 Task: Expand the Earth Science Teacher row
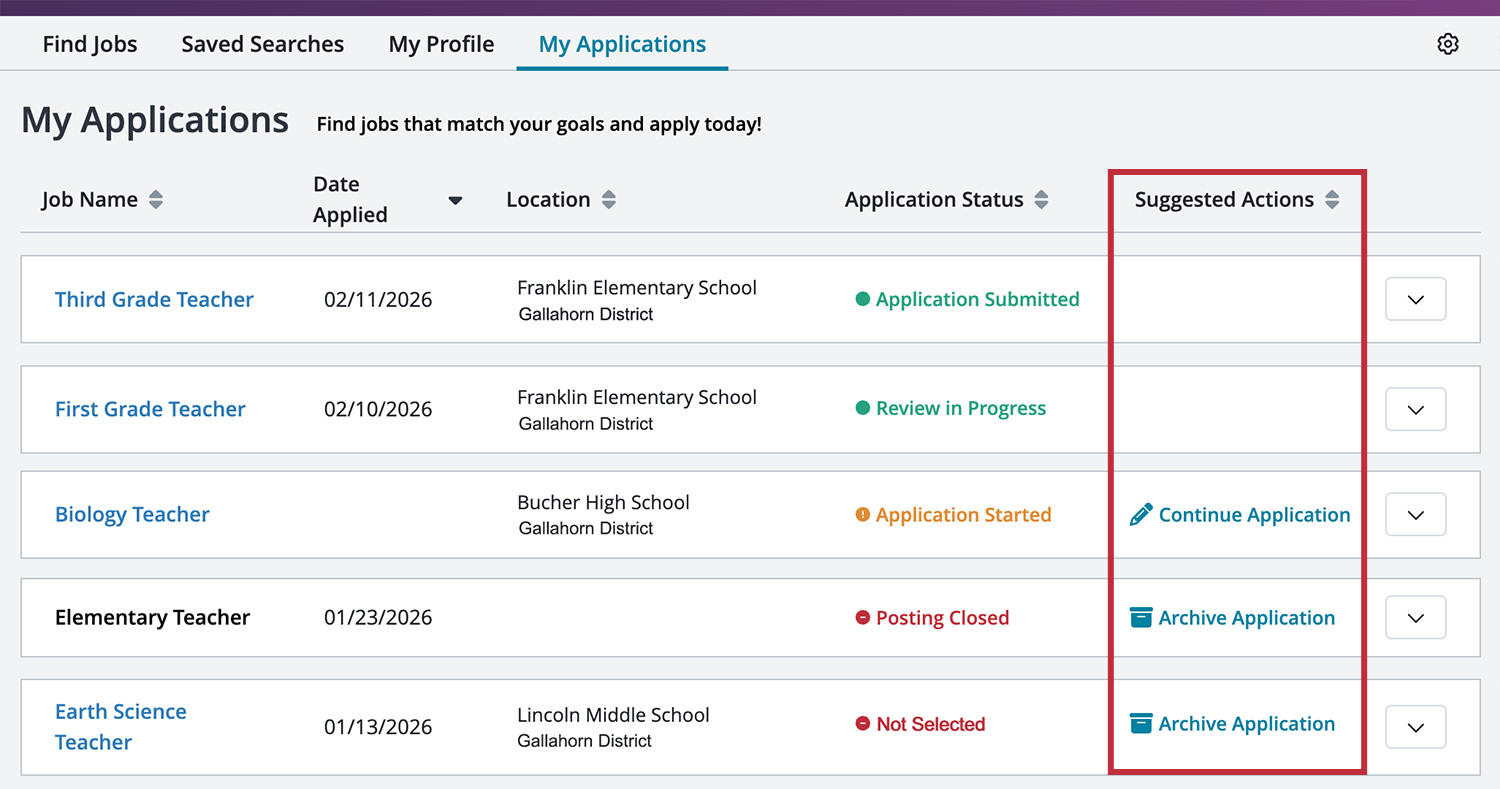[x=1415, y=727]
